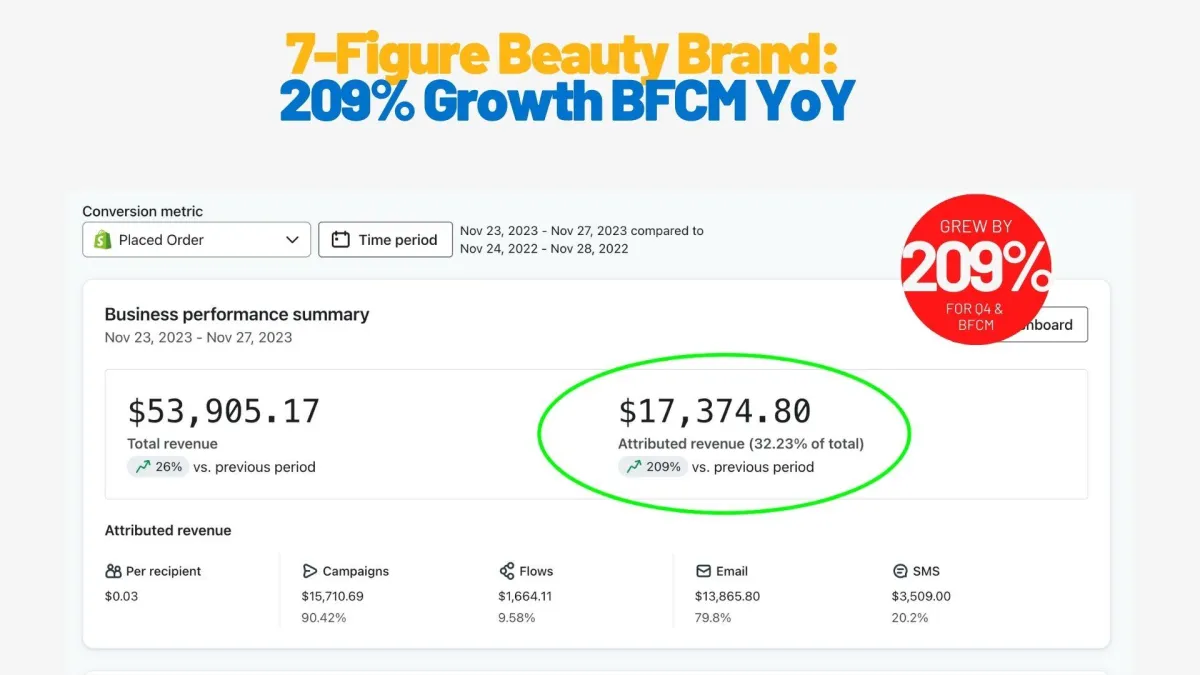The width and height of the screenshot is (1200, 675).
Task: Click the 26% trend arrow badge
Action: tap(157, 467)
